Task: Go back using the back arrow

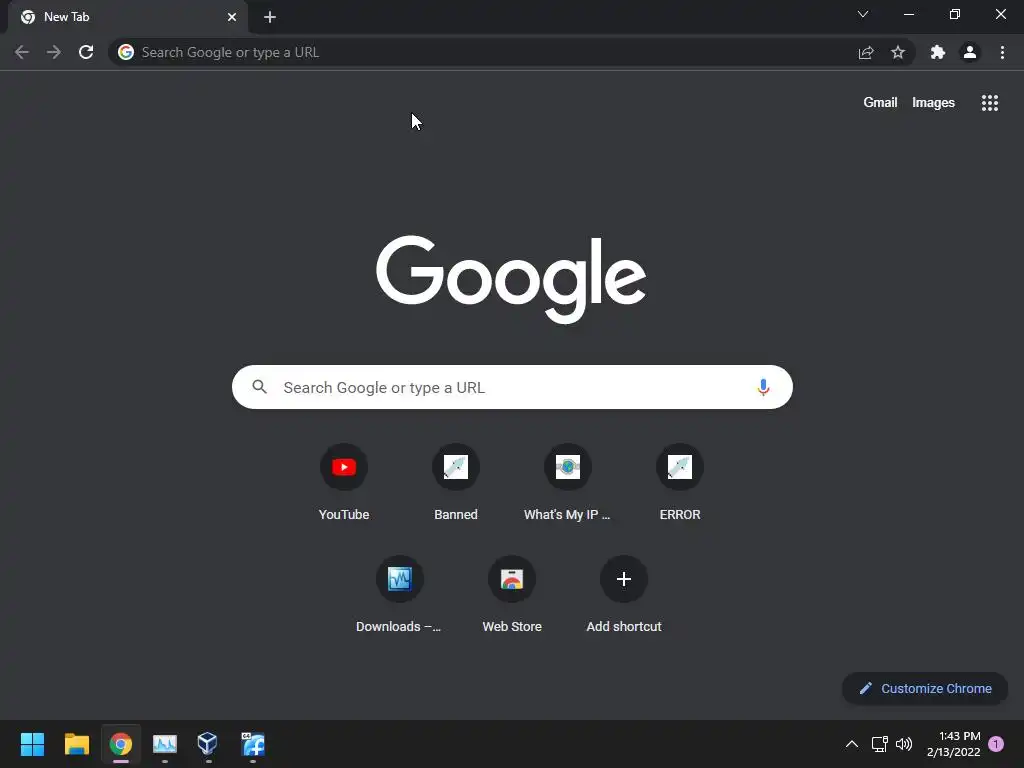Action: click(22, 52)
